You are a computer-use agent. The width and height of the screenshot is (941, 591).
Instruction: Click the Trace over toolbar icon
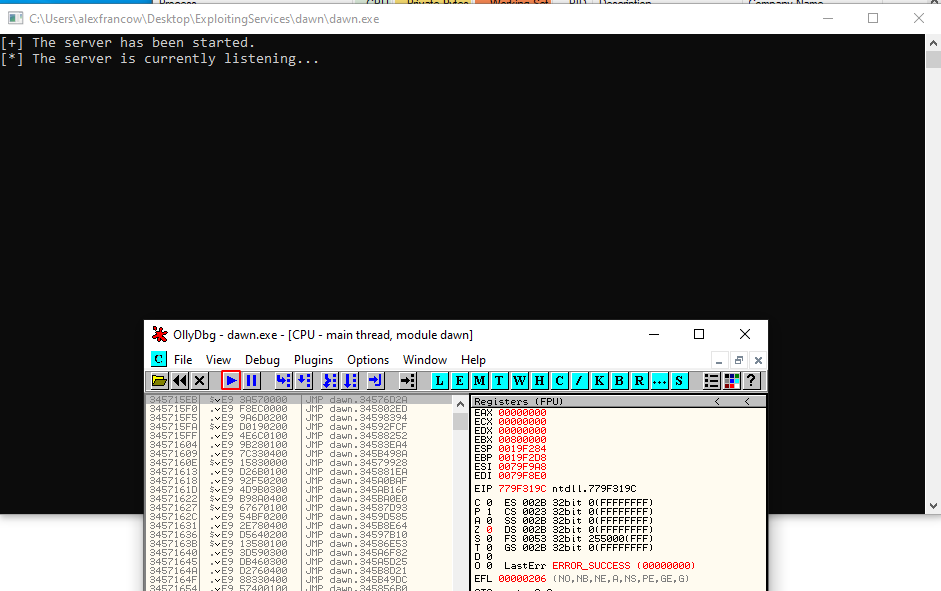(x=350, y=380)
